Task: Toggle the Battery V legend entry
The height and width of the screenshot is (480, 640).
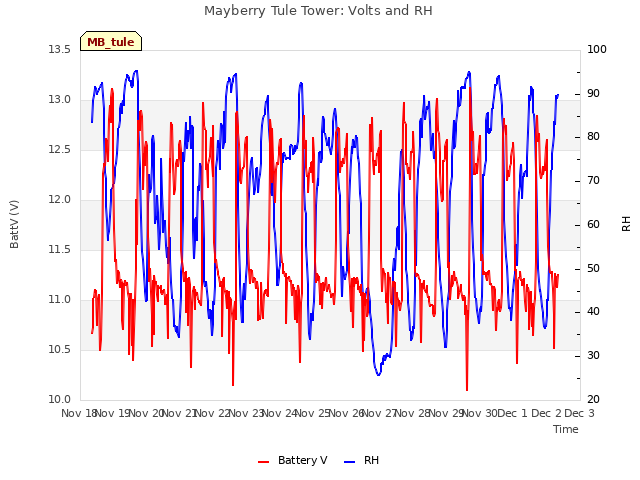Action: pyautogui.click(x=293, y=460)
